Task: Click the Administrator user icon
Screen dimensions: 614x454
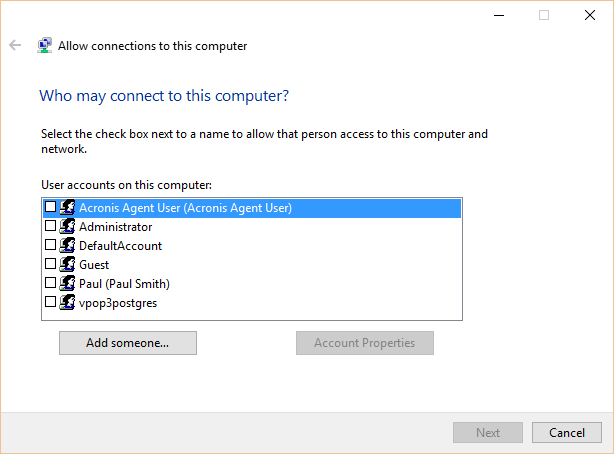Action: (x=67, y=226)
